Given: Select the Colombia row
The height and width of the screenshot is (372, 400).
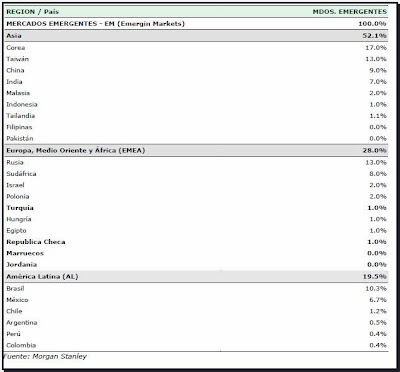Looking at the screenshot, I should pyautogui.click(x=196, y=345).
